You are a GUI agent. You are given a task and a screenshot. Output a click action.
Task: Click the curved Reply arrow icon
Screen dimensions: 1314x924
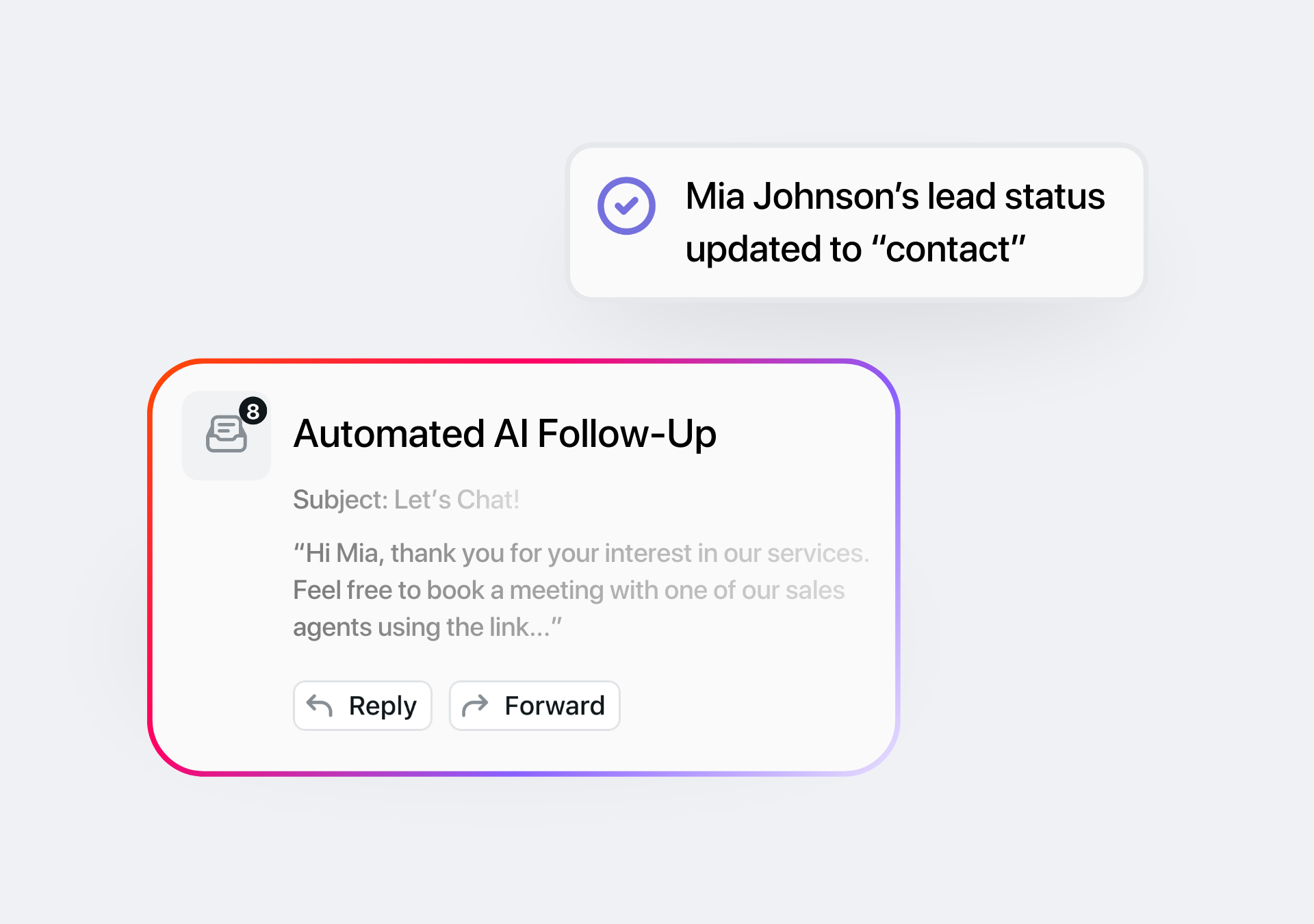pyautogui.click(x=320, y=705)
